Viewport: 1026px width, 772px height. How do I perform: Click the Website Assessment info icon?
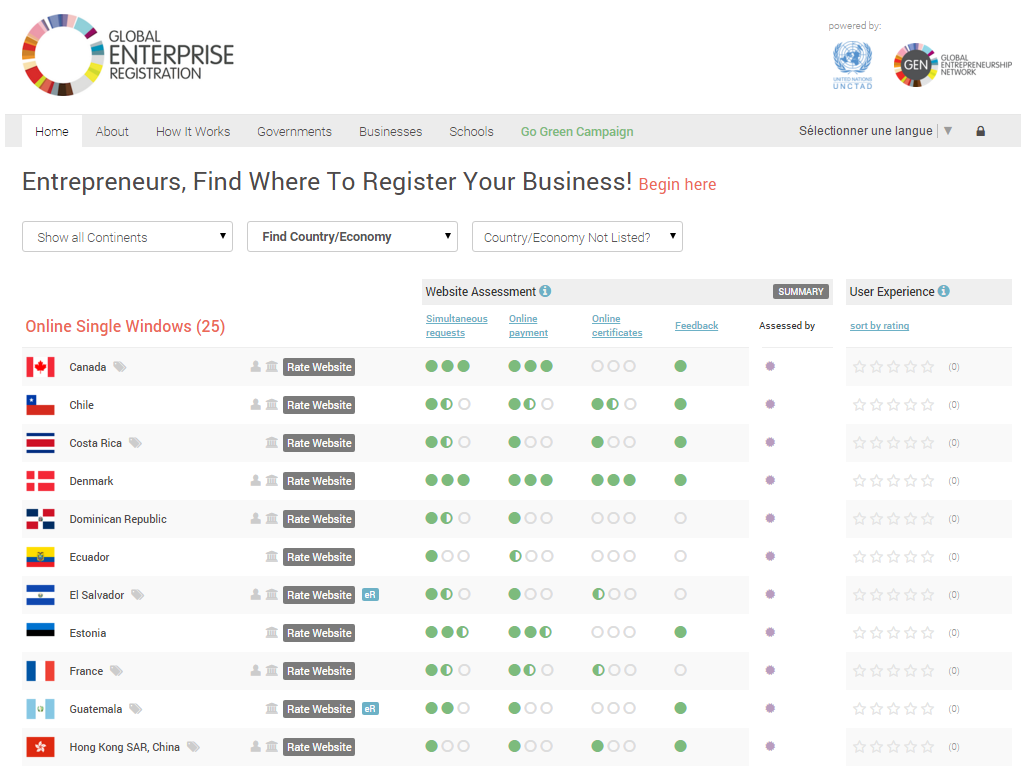[545, 292]
